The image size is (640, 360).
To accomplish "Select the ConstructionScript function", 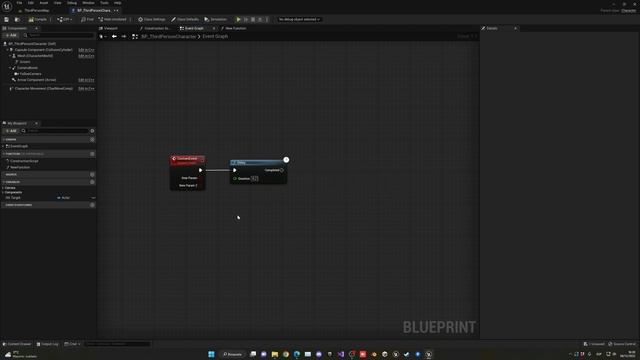I will 24,161.
